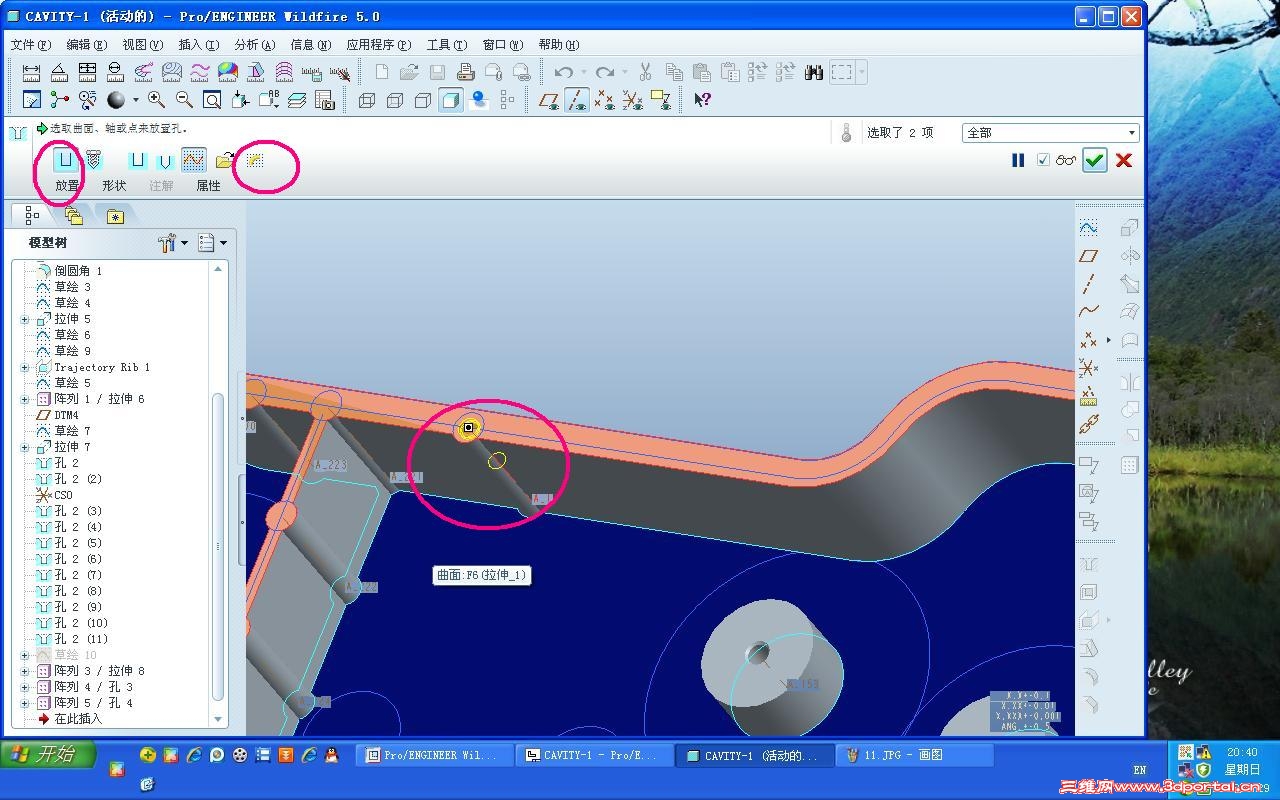Click the Undo arrow in the toolbar
The width and height of the screenshot is (1280, 800).
pyautogui.click(x=564, y=72)
